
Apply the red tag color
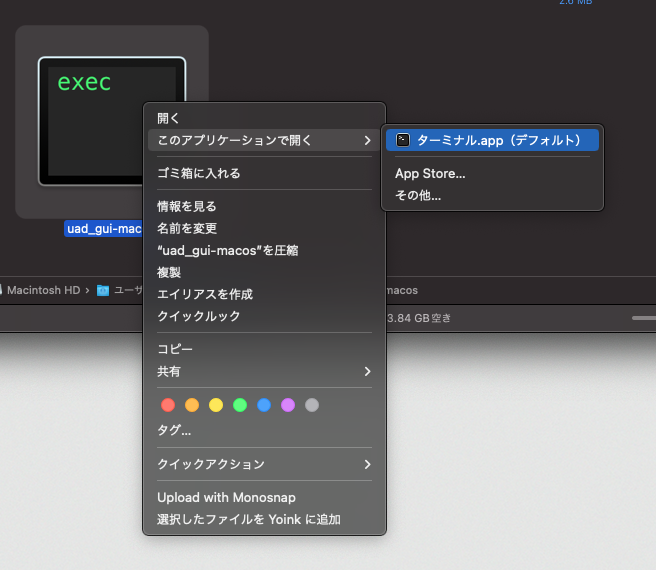(168, 405)
